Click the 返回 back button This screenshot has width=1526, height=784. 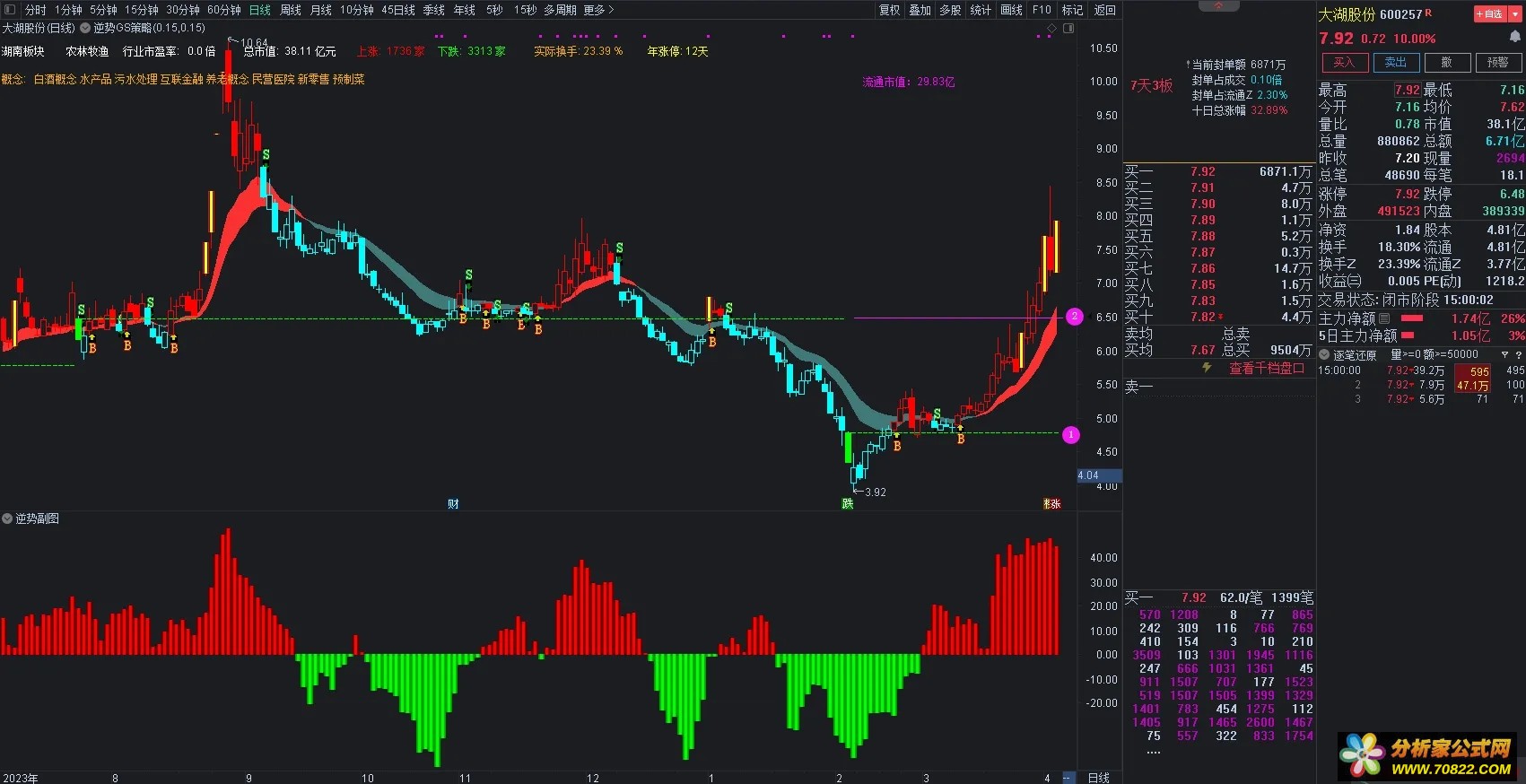(1105, 10)
